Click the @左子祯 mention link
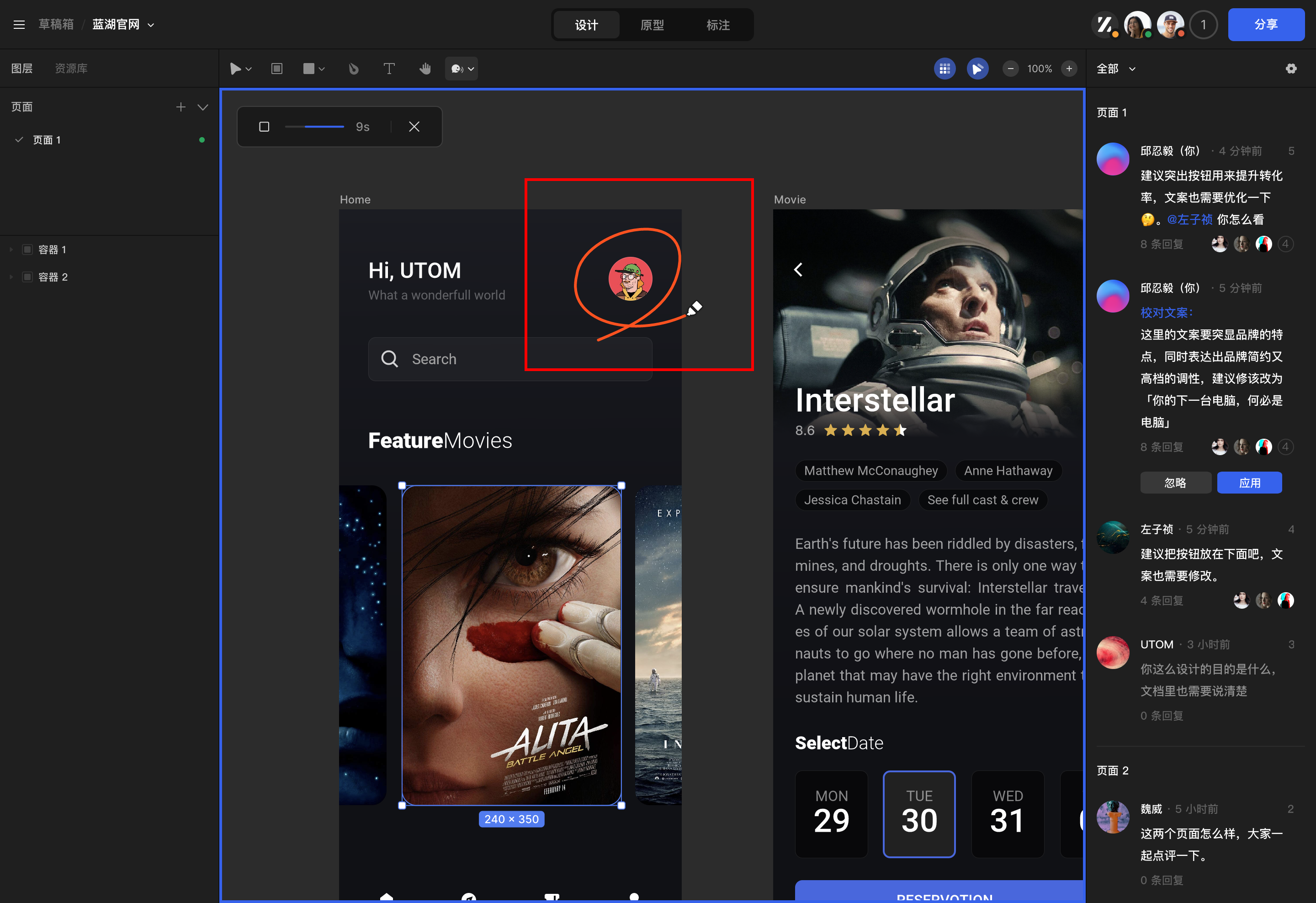Screen dimensions: 1316x903 (1190, 220)
